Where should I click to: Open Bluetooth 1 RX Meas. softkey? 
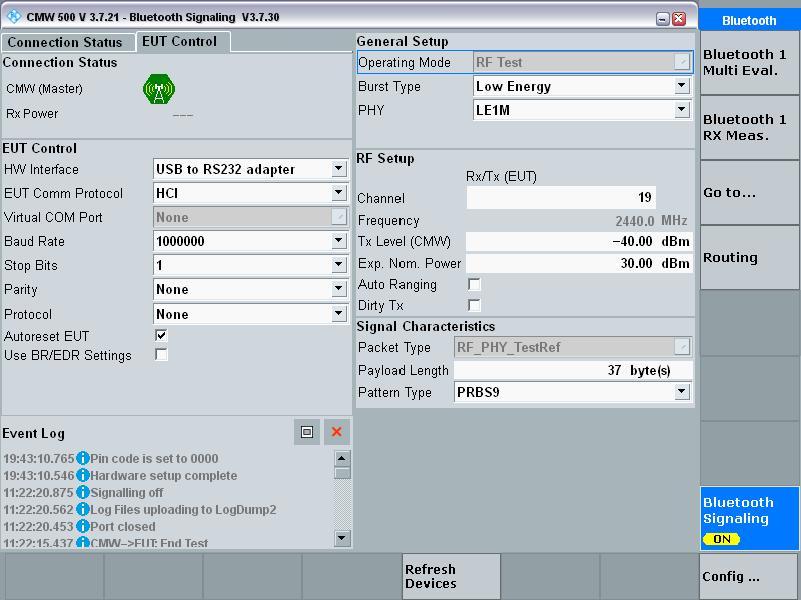(749, 128)
